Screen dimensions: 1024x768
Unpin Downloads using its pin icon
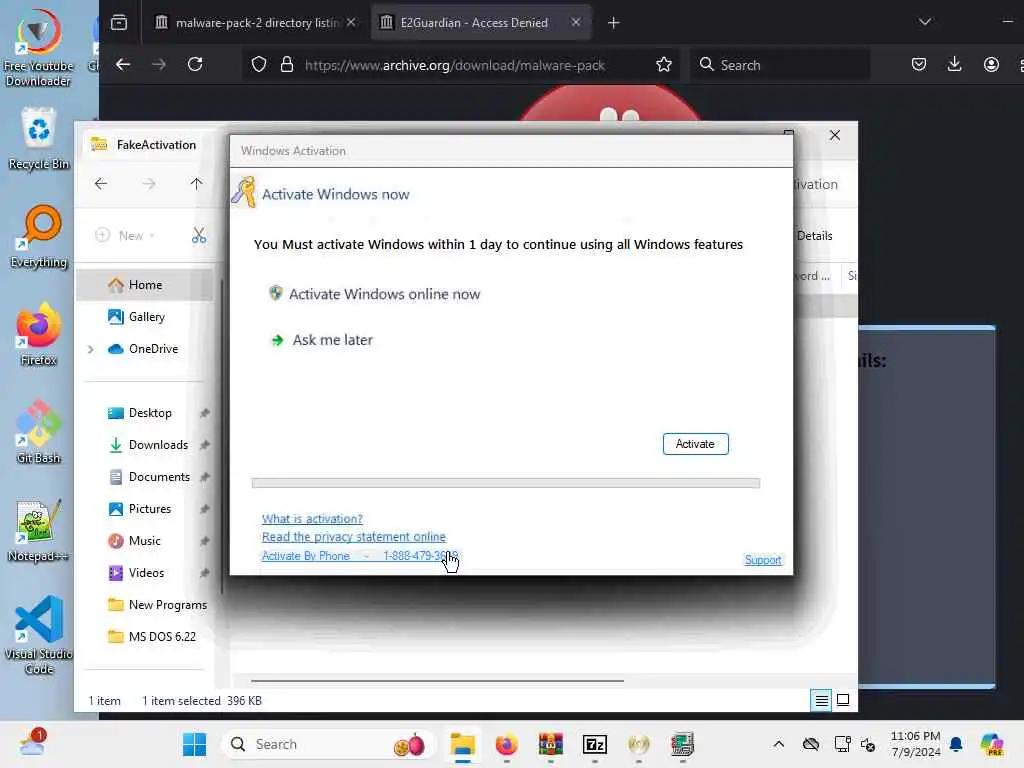pyautogui.click(x=205, y=445)
